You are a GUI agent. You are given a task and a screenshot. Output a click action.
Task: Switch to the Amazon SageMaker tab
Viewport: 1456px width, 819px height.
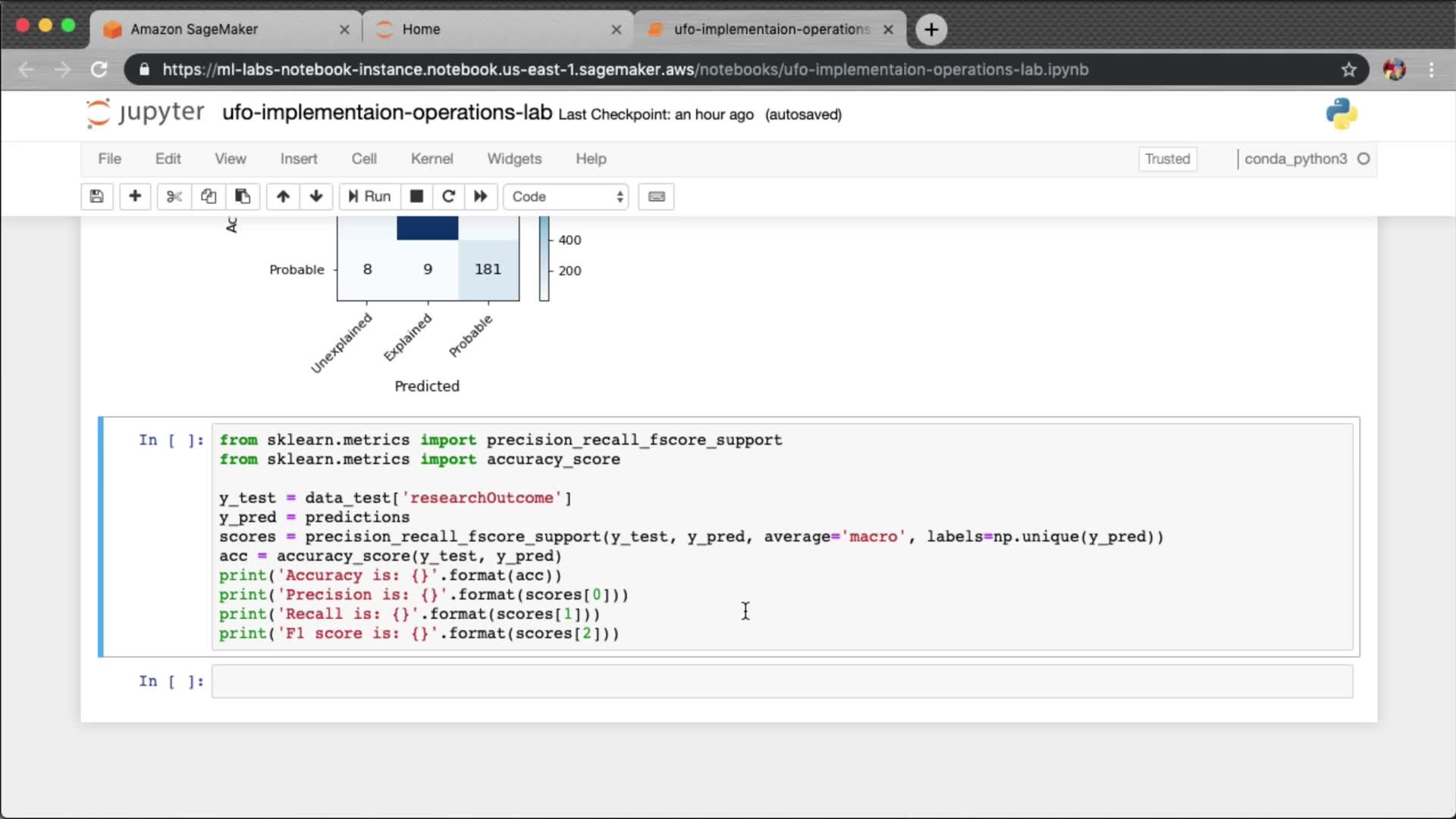194,29
